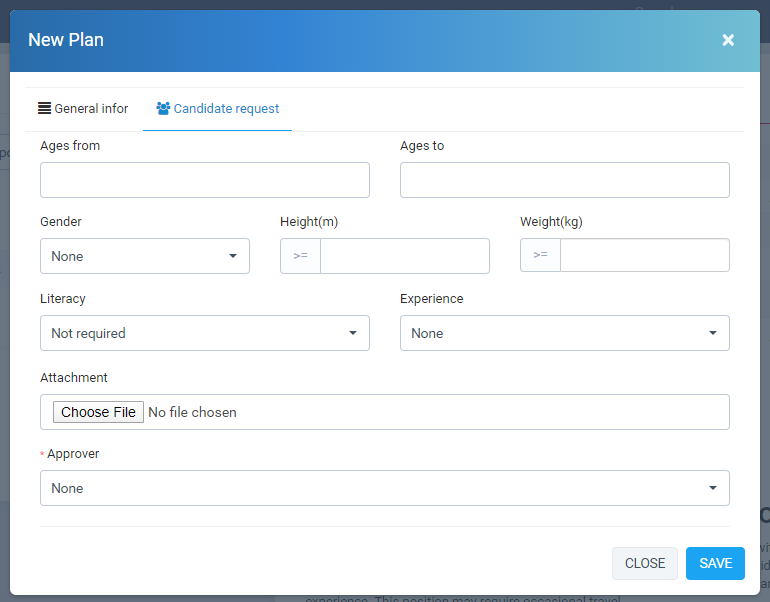The height and width of the screenshot is (602, 770).
Task: Save the new plan
Action: [715, 563]
